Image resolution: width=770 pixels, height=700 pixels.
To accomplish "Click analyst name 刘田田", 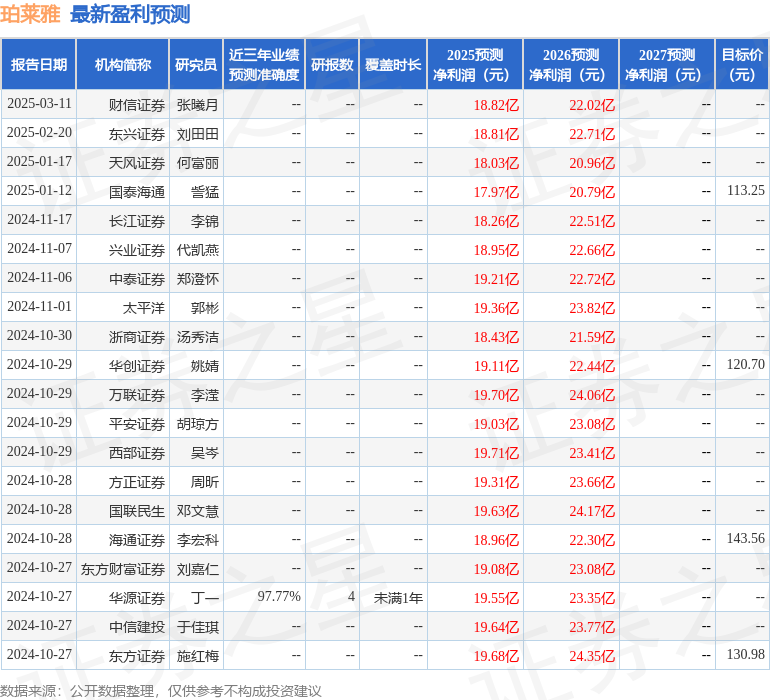I will [x=197, y=134].
